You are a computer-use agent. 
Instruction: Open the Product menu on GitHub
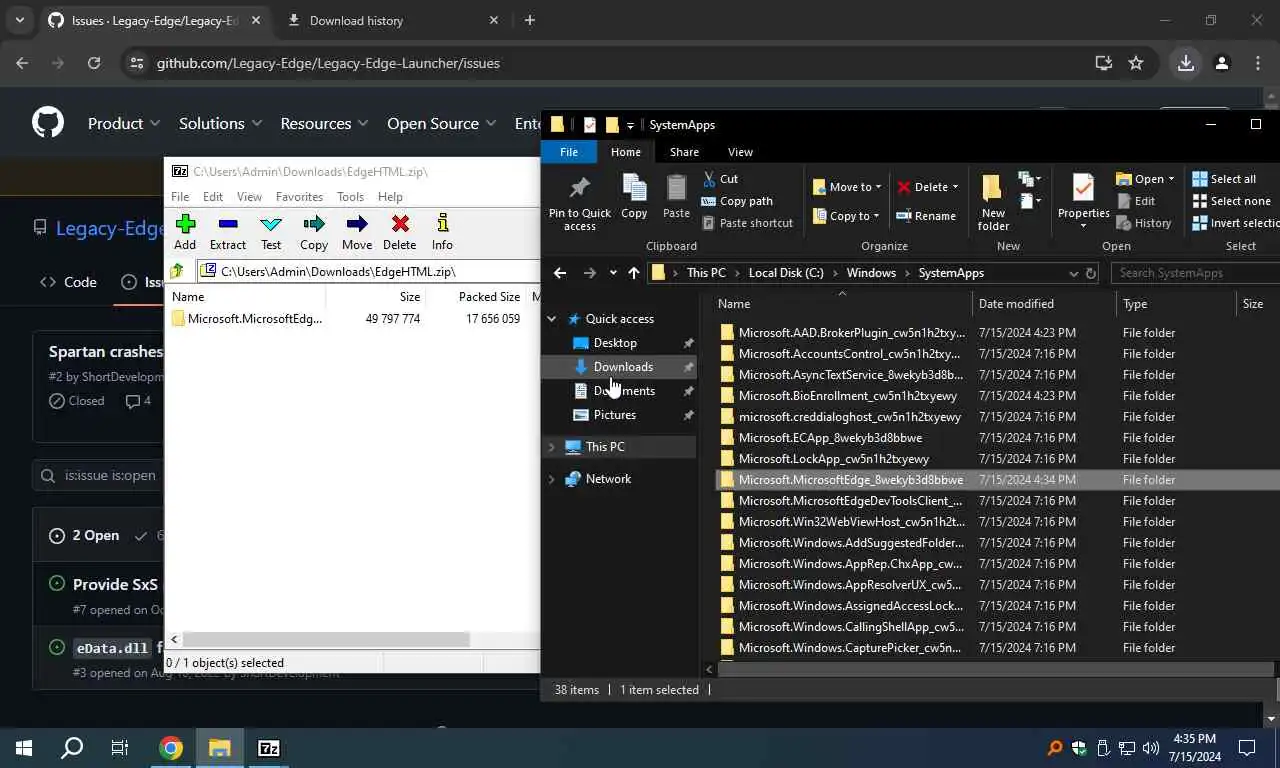click(124, 123)
